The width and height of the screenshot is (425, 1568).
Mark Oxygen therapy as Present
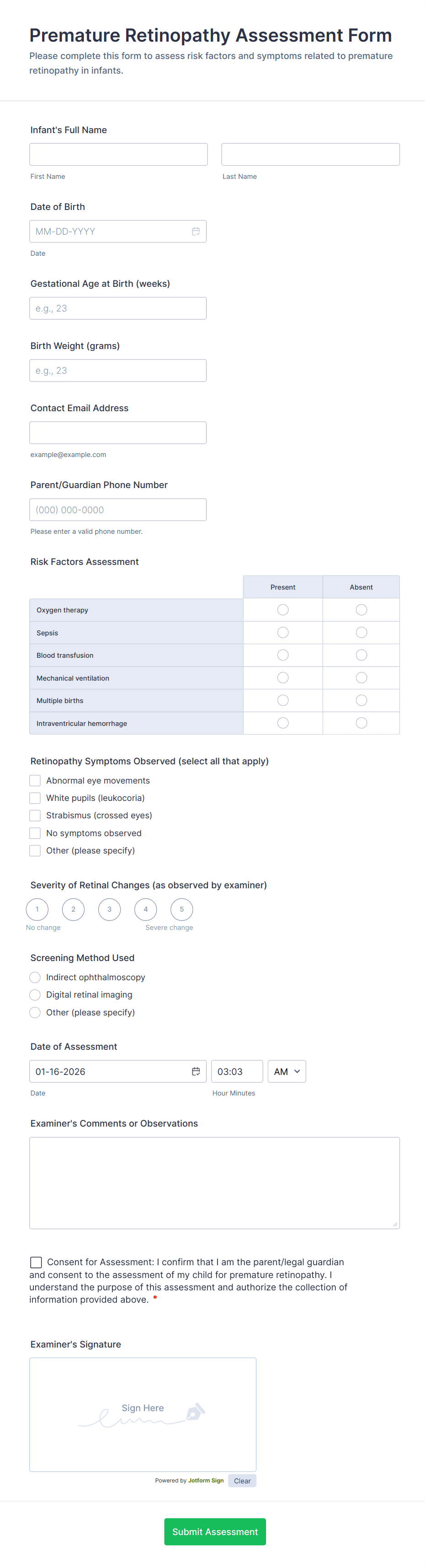[x=283, y=609]
